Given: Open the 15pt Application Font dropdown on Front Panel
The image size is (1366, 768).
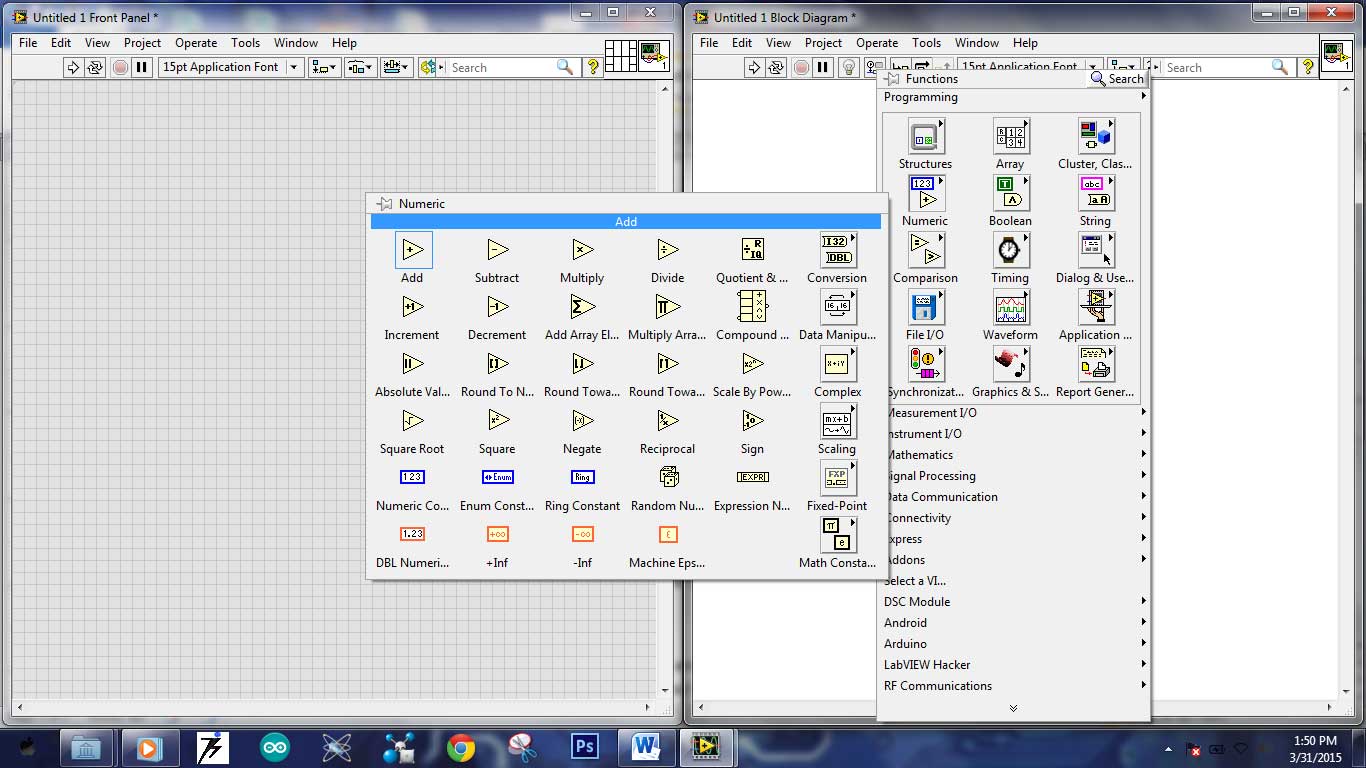Looking at the screenshot, I should click(x=294, y=68).
